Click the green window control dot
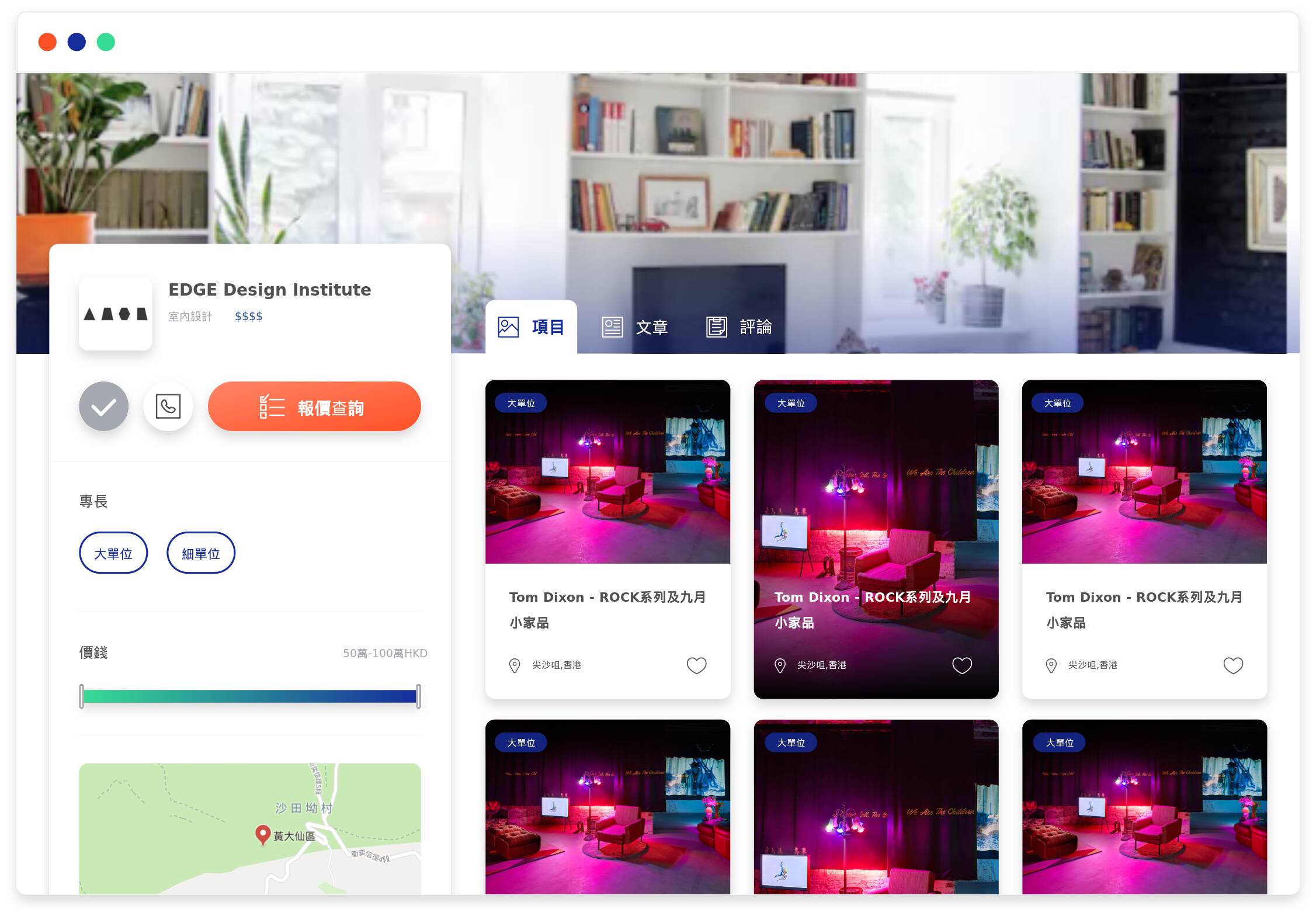This screenshot has height=916, width=1316. tap(106, 42)
